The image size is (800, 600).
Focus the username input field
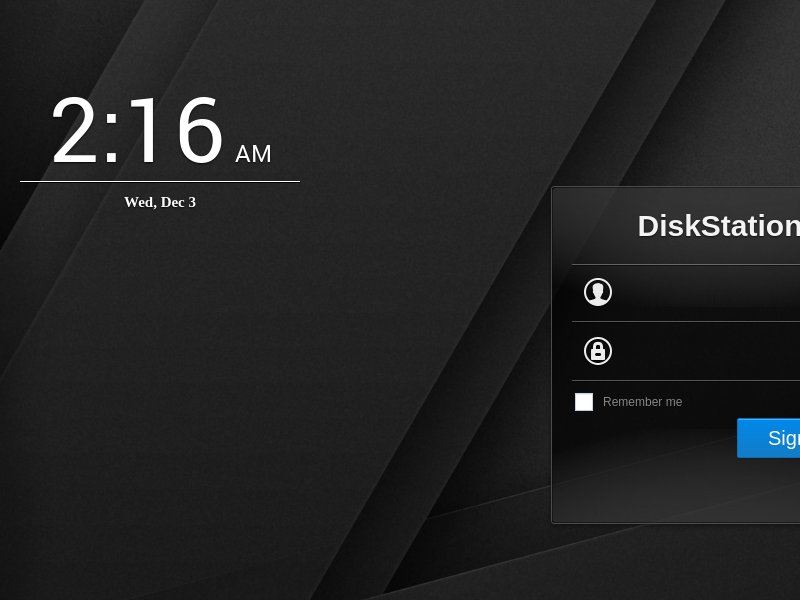point(710,293)
